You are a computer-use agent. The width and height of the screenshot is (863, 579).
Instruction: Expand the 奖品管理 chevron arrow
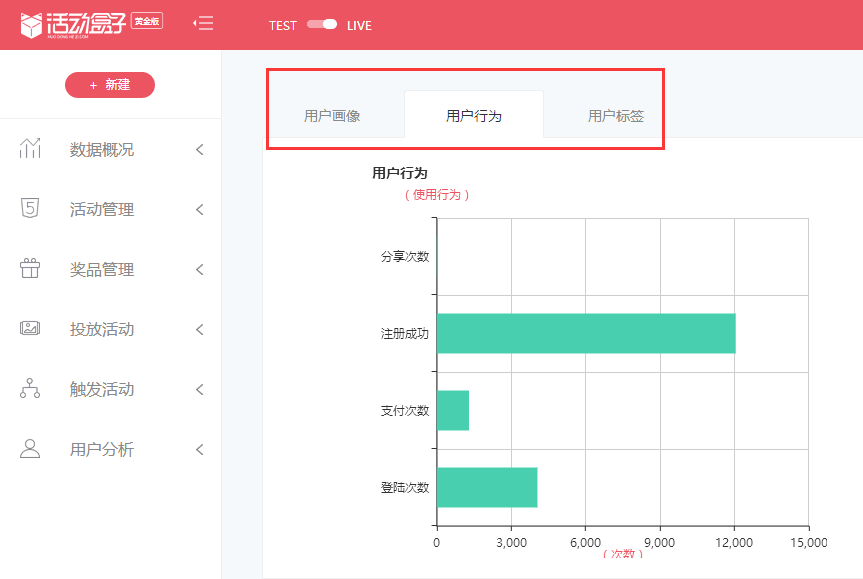199,270
